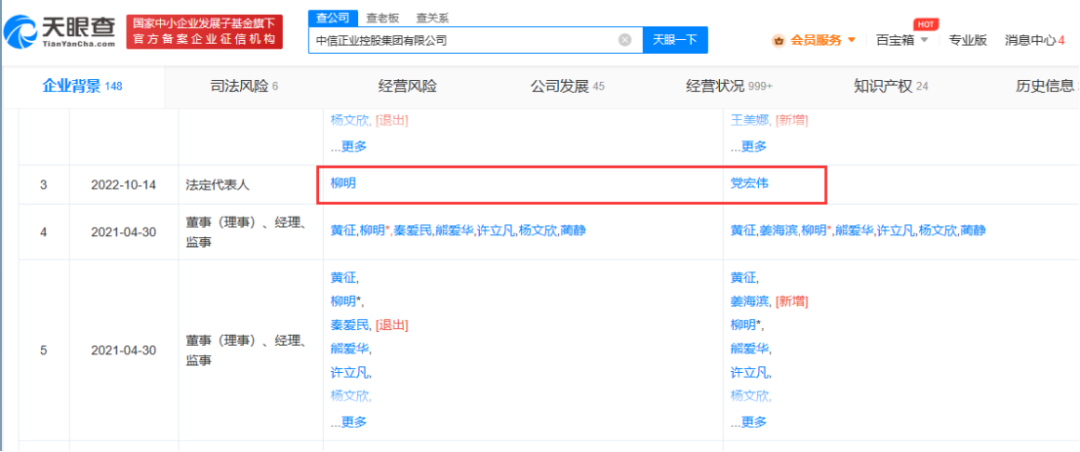Image resolution: width=1080 pixels, height=452 pixels.
Task: Open 消息中心 notifications
Action: pos(1035,40)
